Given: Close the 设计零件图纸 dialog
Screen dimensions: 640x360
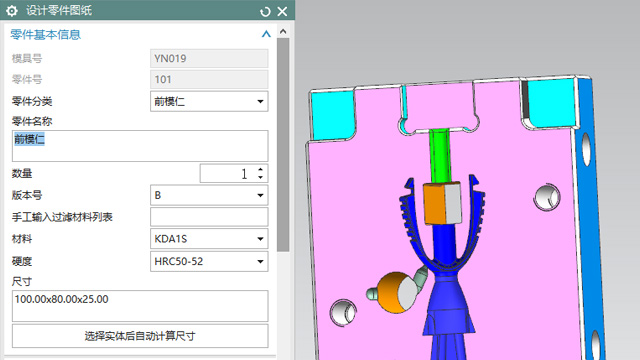Looking at the screenshot, I should coord(282,11).
